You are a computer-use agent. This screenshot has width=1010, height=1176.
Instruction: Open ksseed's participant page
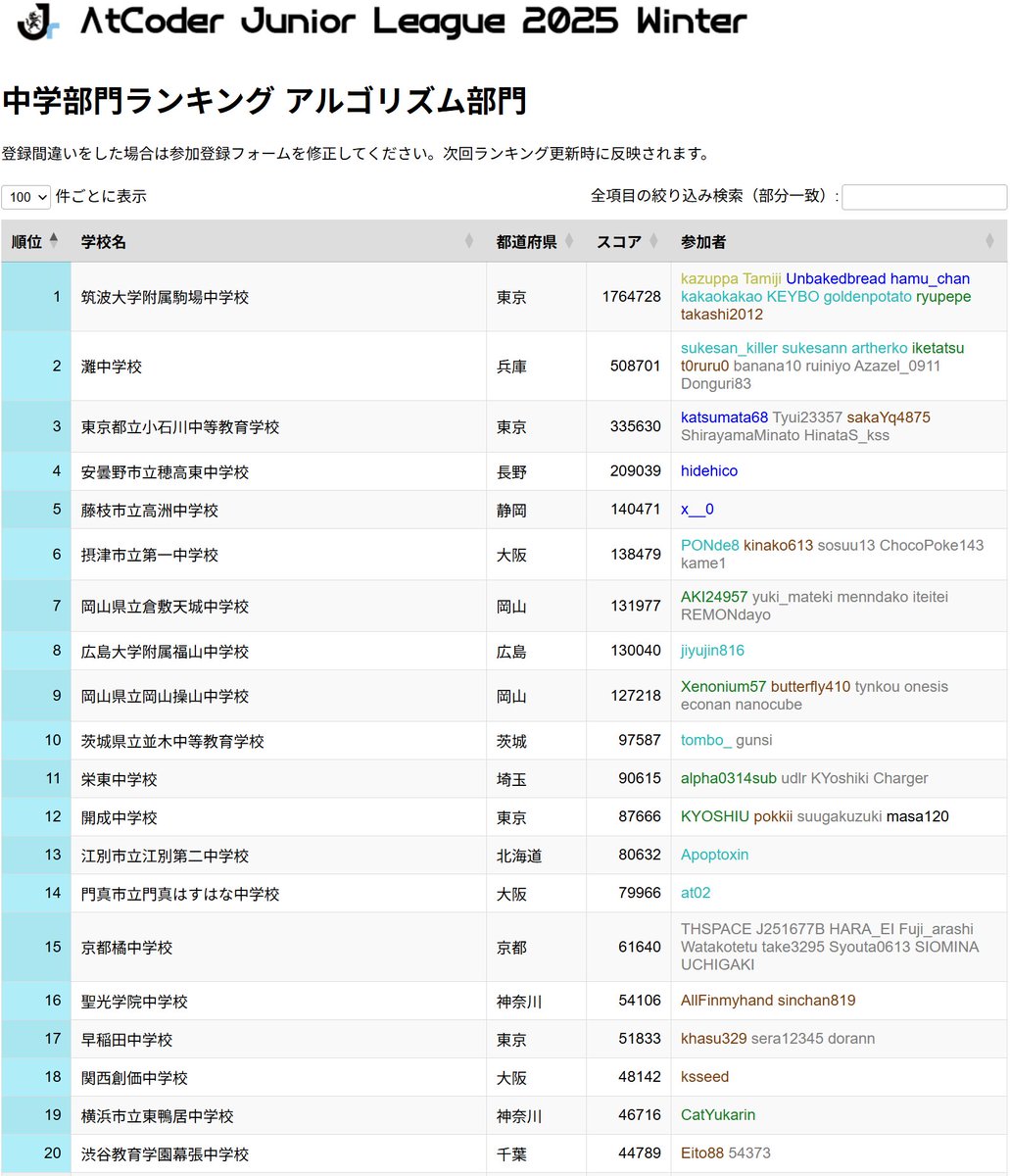coord(704,1076)
